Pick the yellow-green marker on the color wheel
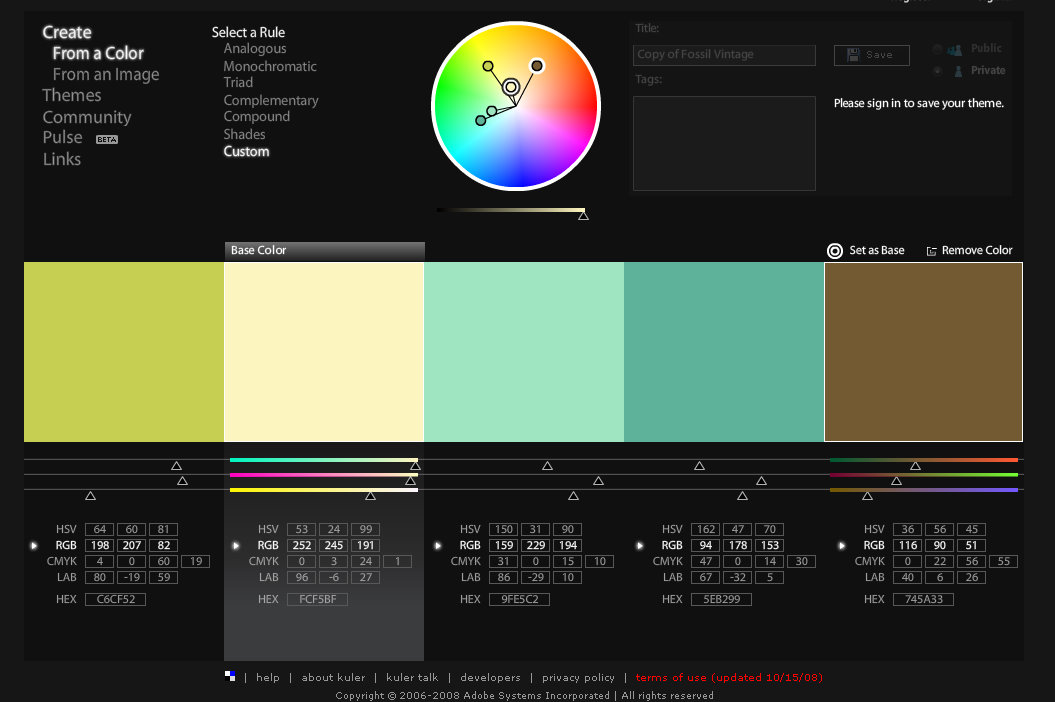 (x=488, y=66)
